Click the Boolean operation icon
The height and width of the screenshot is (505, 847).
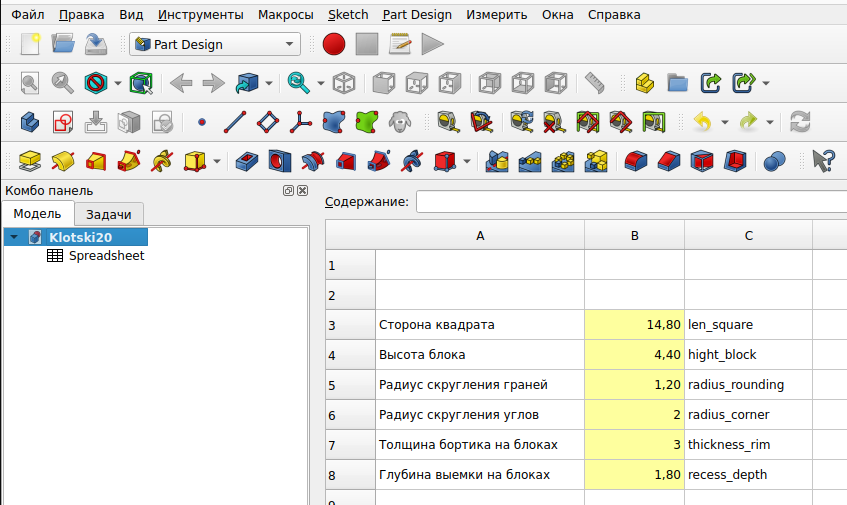775,160
